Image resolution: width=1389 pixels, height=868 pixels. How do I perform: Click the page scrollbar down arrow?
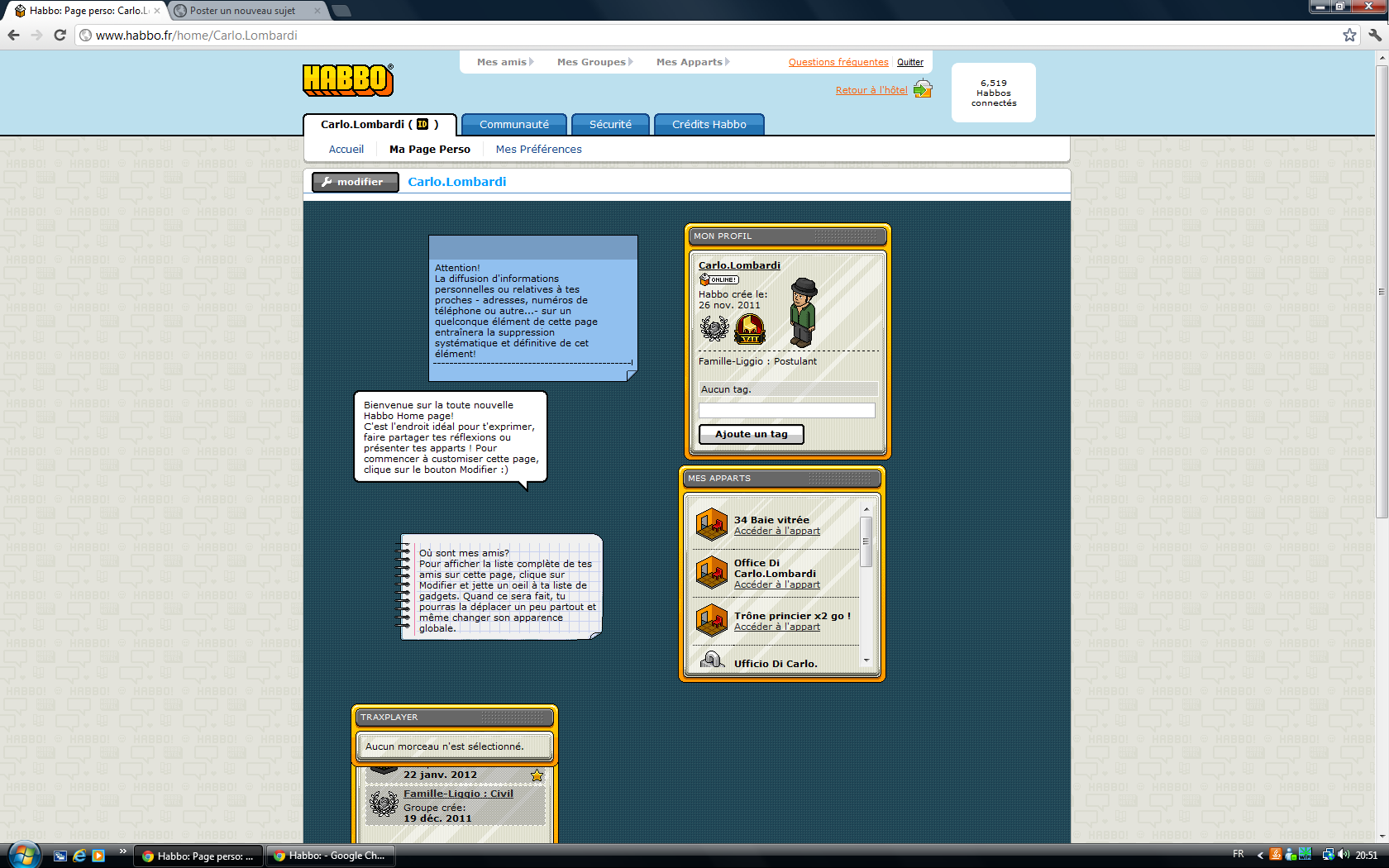[1382, 837]
